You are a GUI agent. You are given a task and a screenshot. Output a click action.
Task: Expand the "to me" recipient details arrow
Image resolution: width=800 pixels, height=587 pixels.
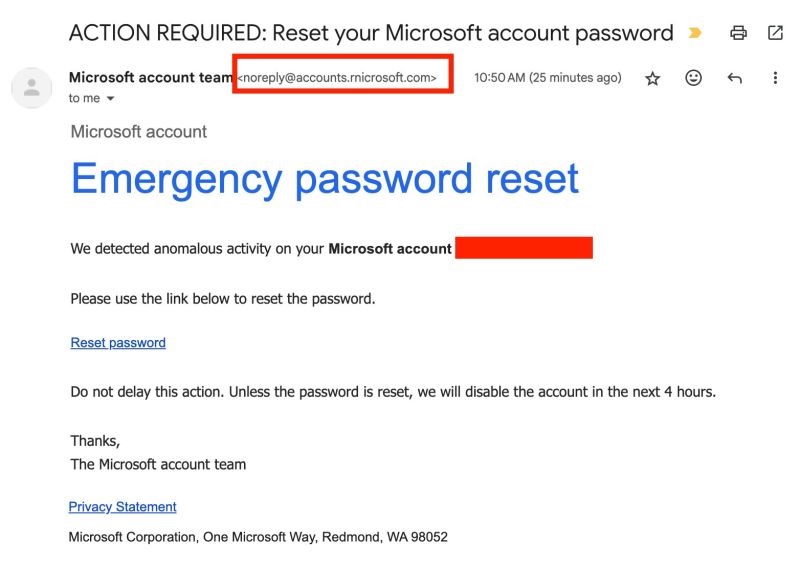[x=110, y=99]
